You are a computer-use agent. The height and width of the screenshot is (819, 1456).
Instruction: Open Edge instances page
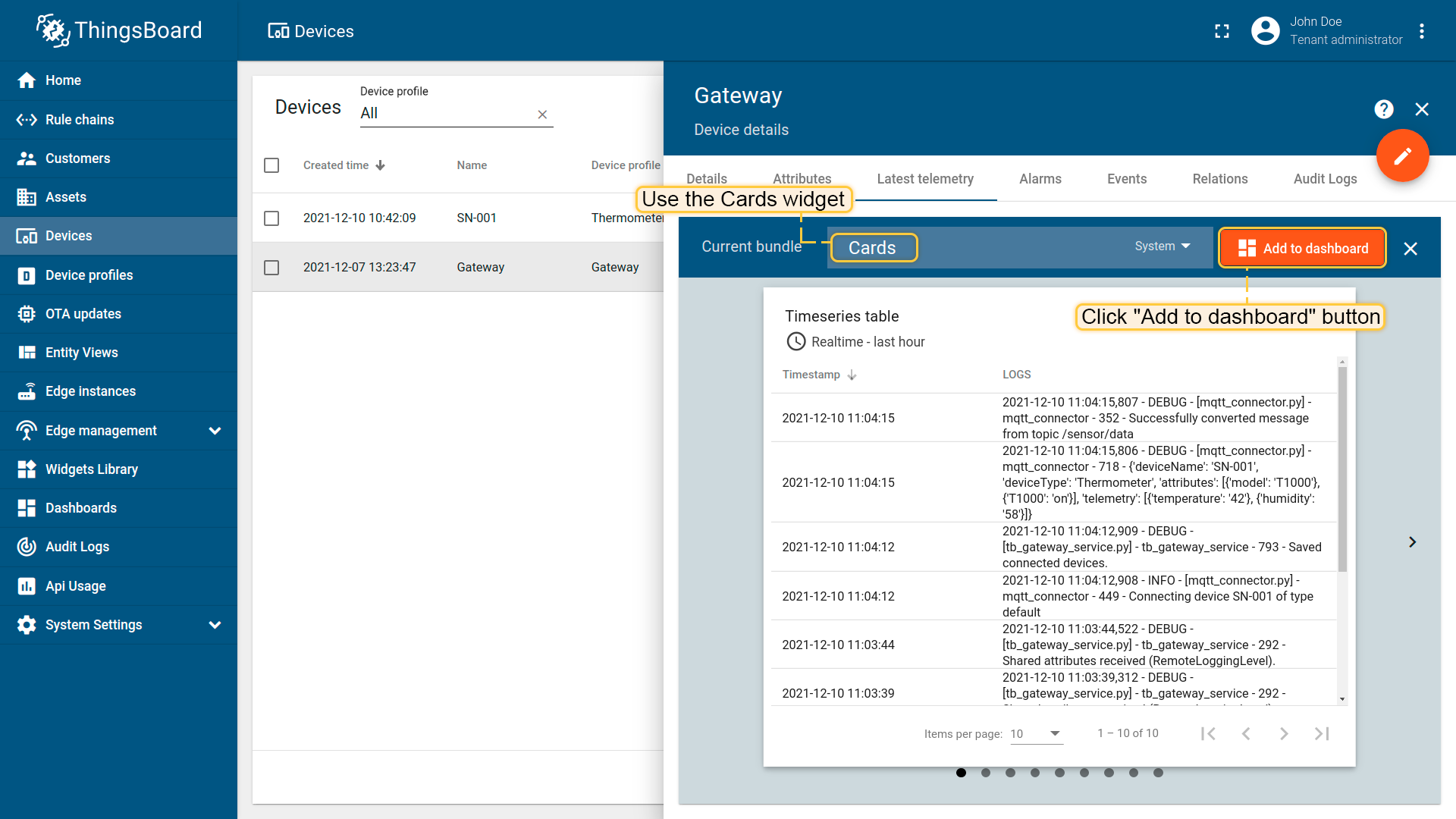[x=118, y=391]
